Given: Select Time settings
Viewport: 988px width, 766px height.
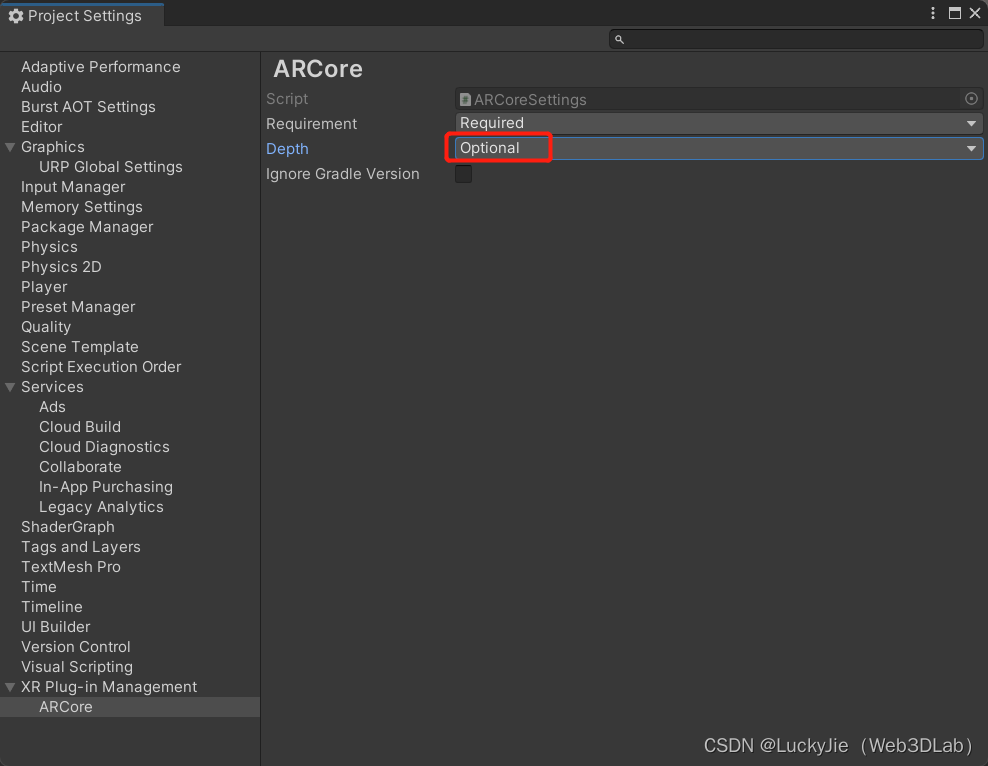Looking at the screenshot, I should coord(38,587).
